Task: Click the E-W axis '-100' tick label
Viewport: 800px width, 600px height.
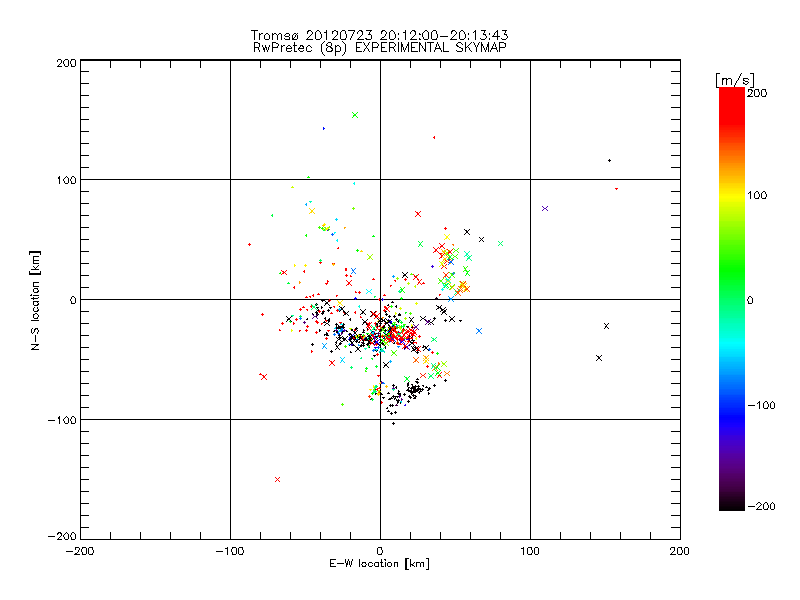Action: [230, 551]
